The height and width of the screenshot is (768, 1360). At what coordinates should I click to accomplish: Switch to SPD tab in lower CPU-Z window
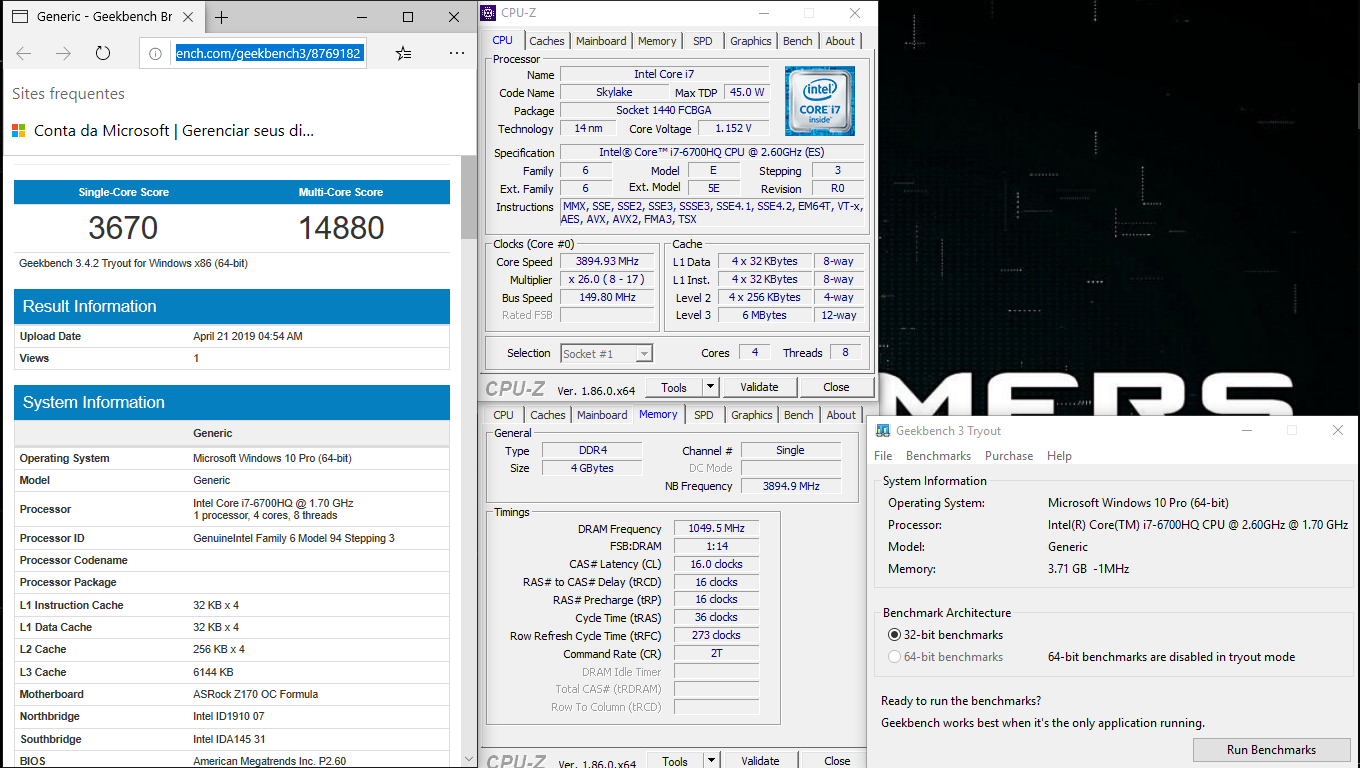click(x=704, y=415)
